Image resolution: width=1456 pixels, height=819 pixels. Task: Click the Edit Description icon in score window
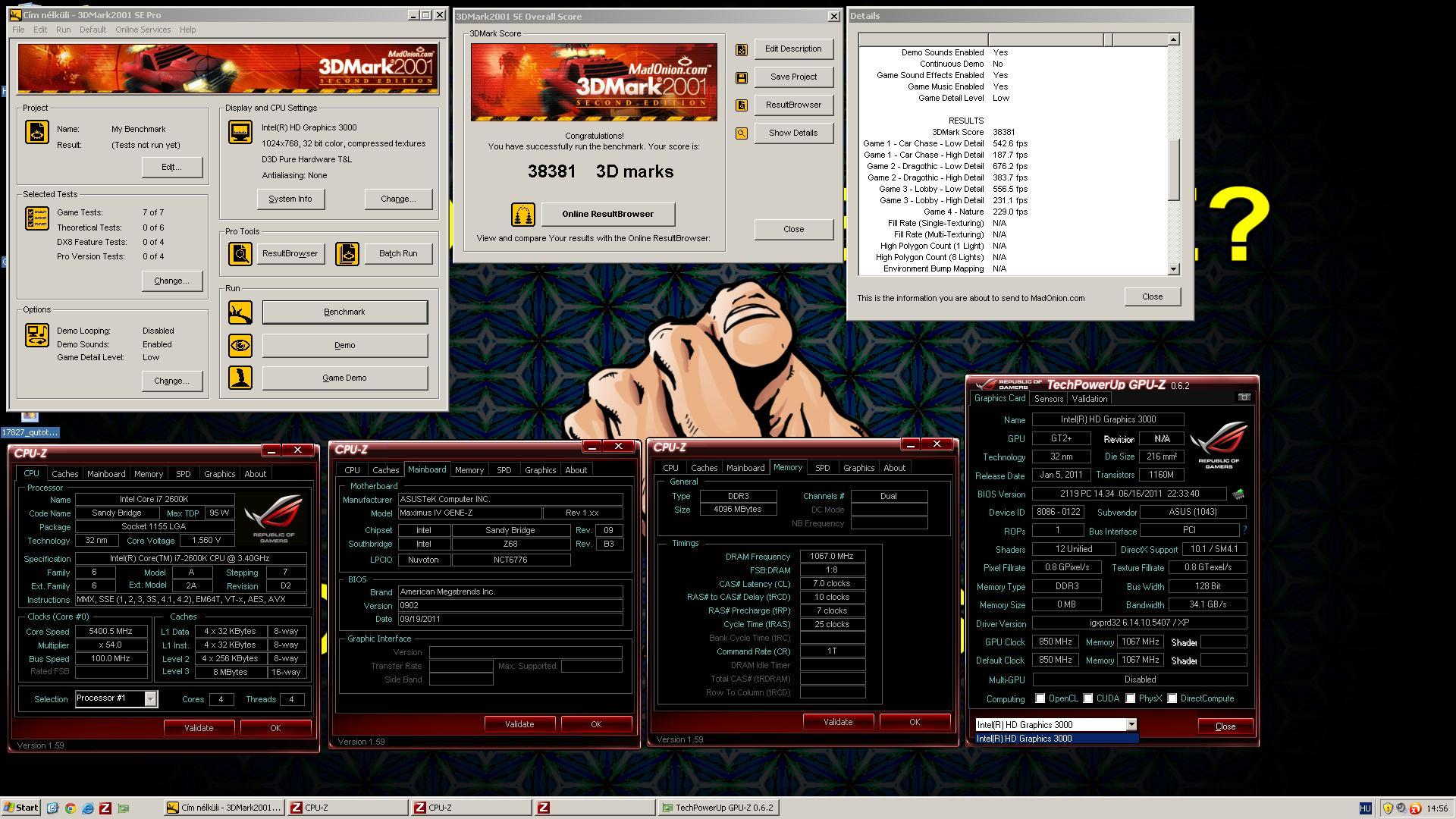[x=742, y=50]
